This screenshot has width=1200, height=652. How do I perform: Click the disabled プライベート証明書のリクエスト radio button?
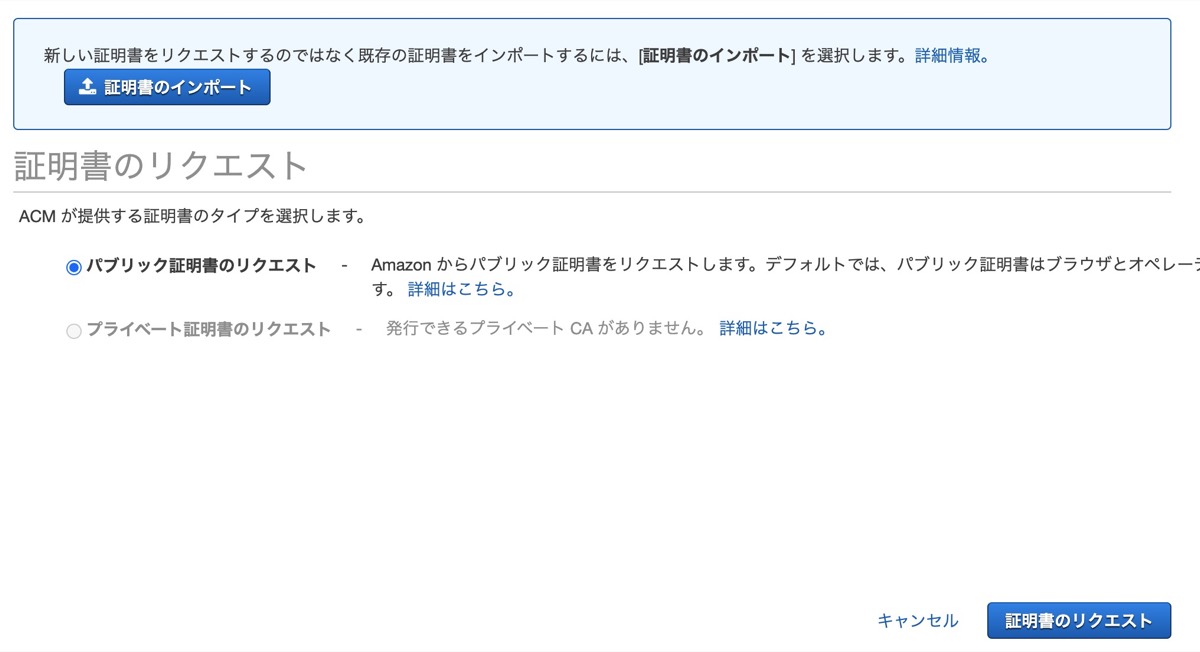pyautogui.click(x=73, y=330)
